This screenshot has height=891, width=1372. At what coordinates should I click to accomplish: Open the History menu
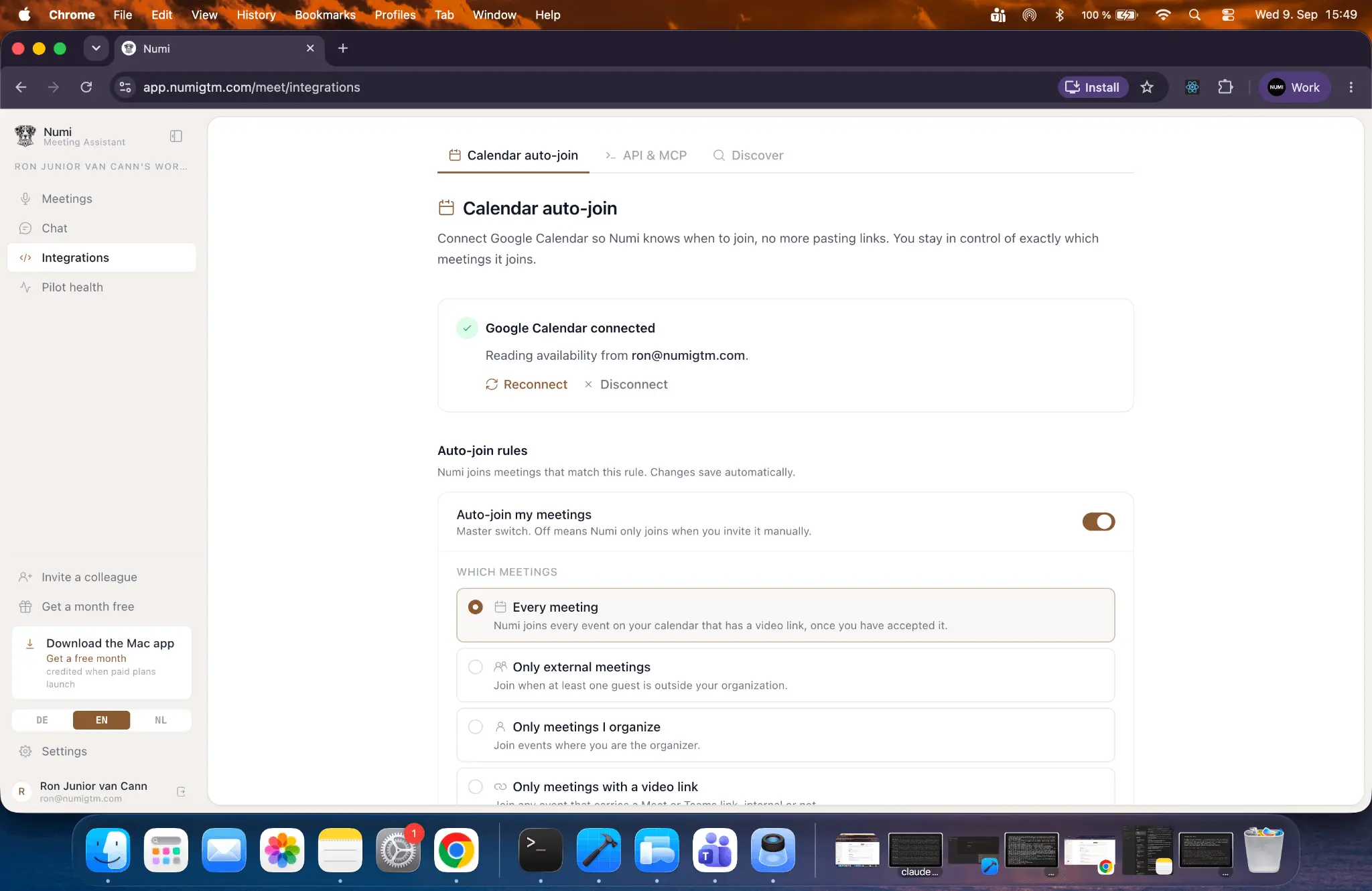[256, 15]
